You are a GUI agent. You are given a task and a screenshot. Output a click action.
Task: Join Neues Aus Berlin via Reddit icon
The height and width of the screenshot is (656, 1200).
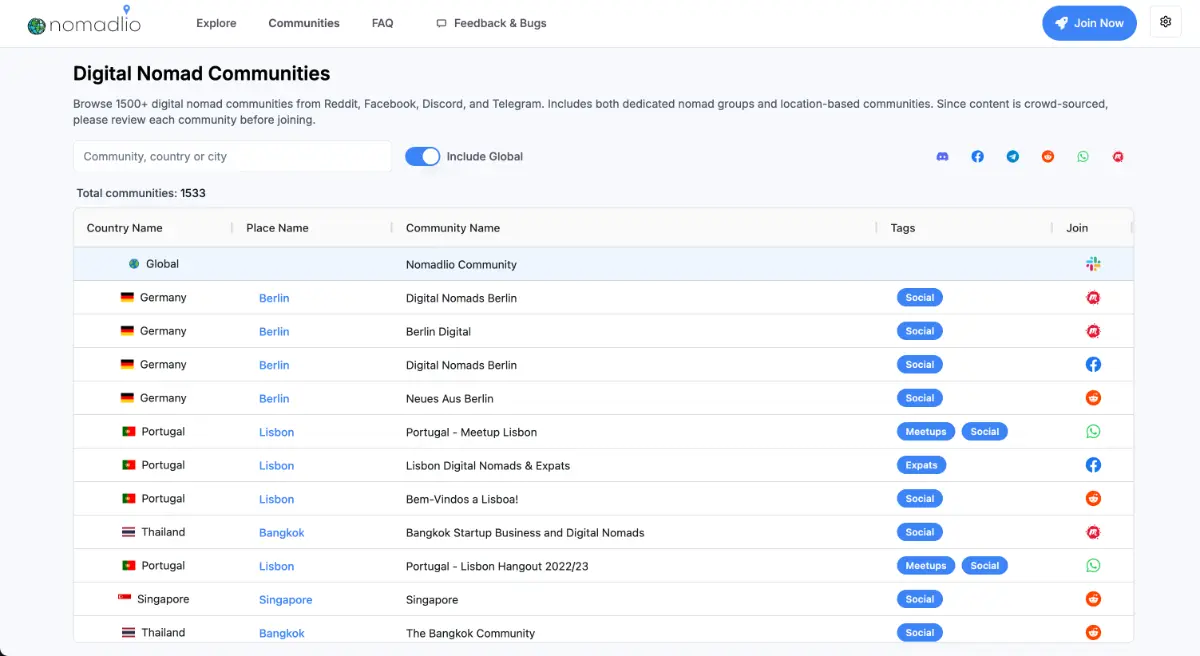coord(1093,398)
